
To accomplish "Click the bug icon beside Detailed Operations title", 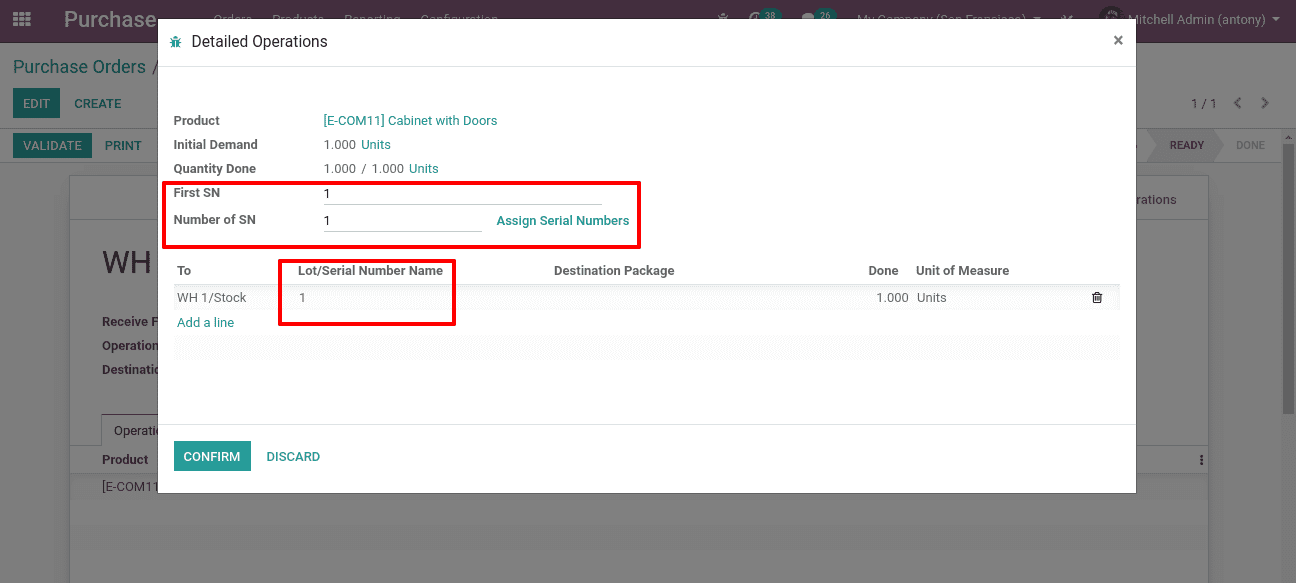I will pyautogui.click(x=176, y=42).
